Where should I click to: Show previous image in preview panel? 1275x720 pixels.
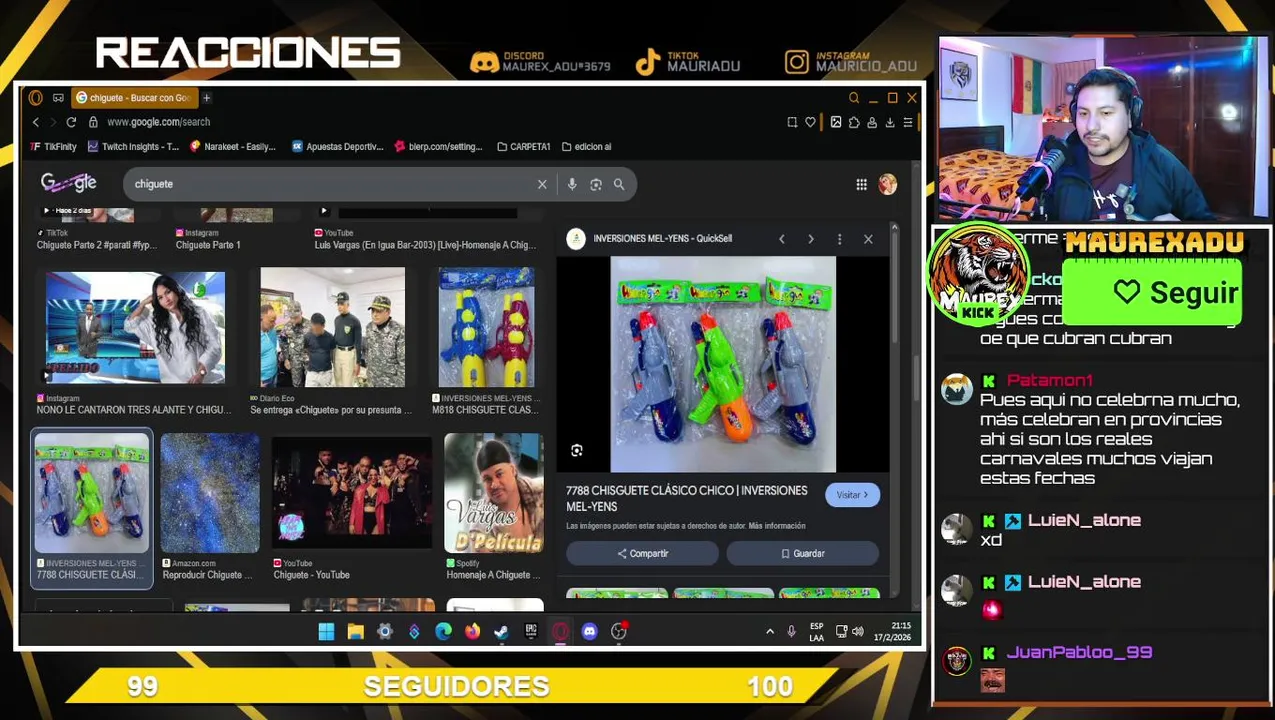(782, 239)
